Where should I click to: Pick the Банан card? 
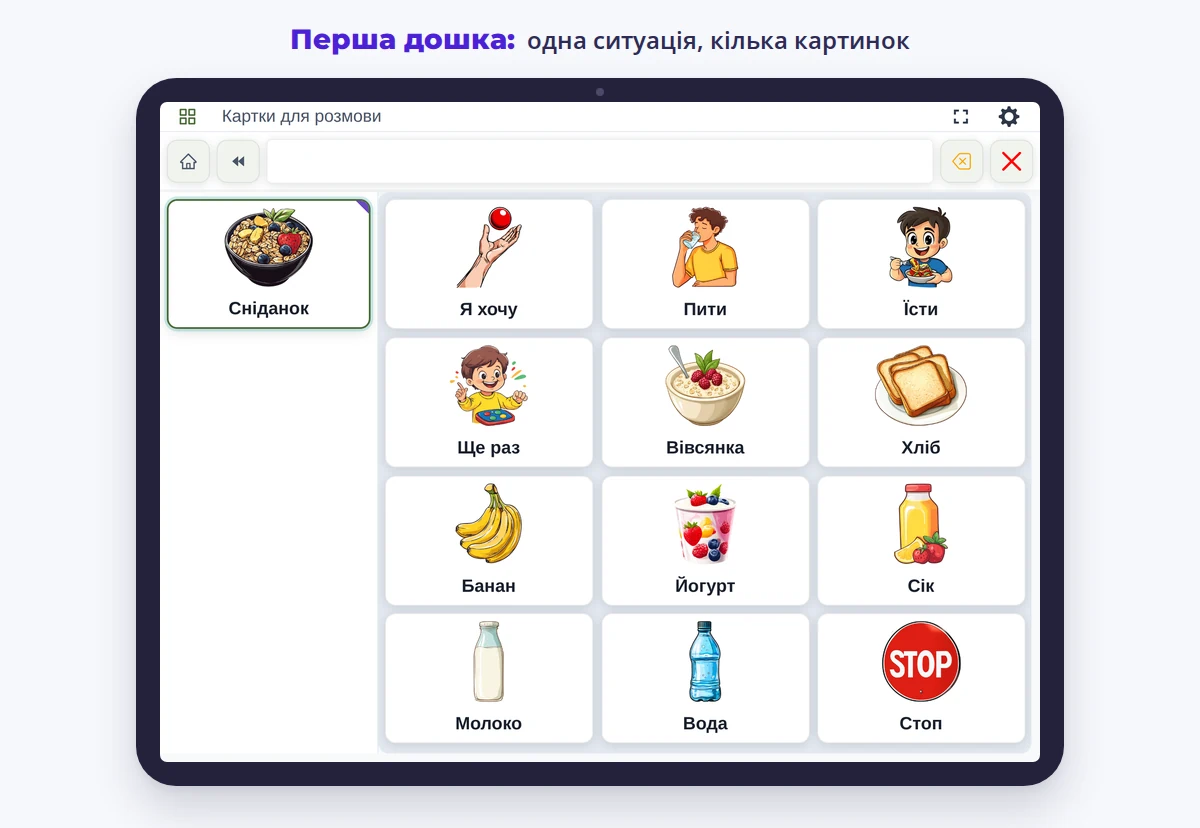coord(489,540)
